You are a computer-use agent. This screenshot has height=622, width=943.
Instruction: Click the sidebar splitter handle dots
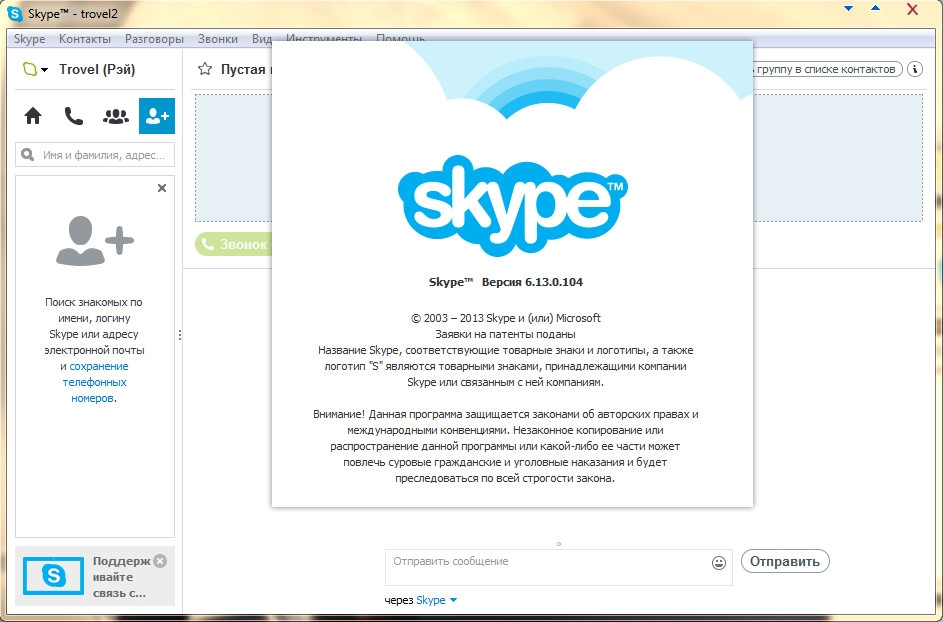click(x=180, y=335)
